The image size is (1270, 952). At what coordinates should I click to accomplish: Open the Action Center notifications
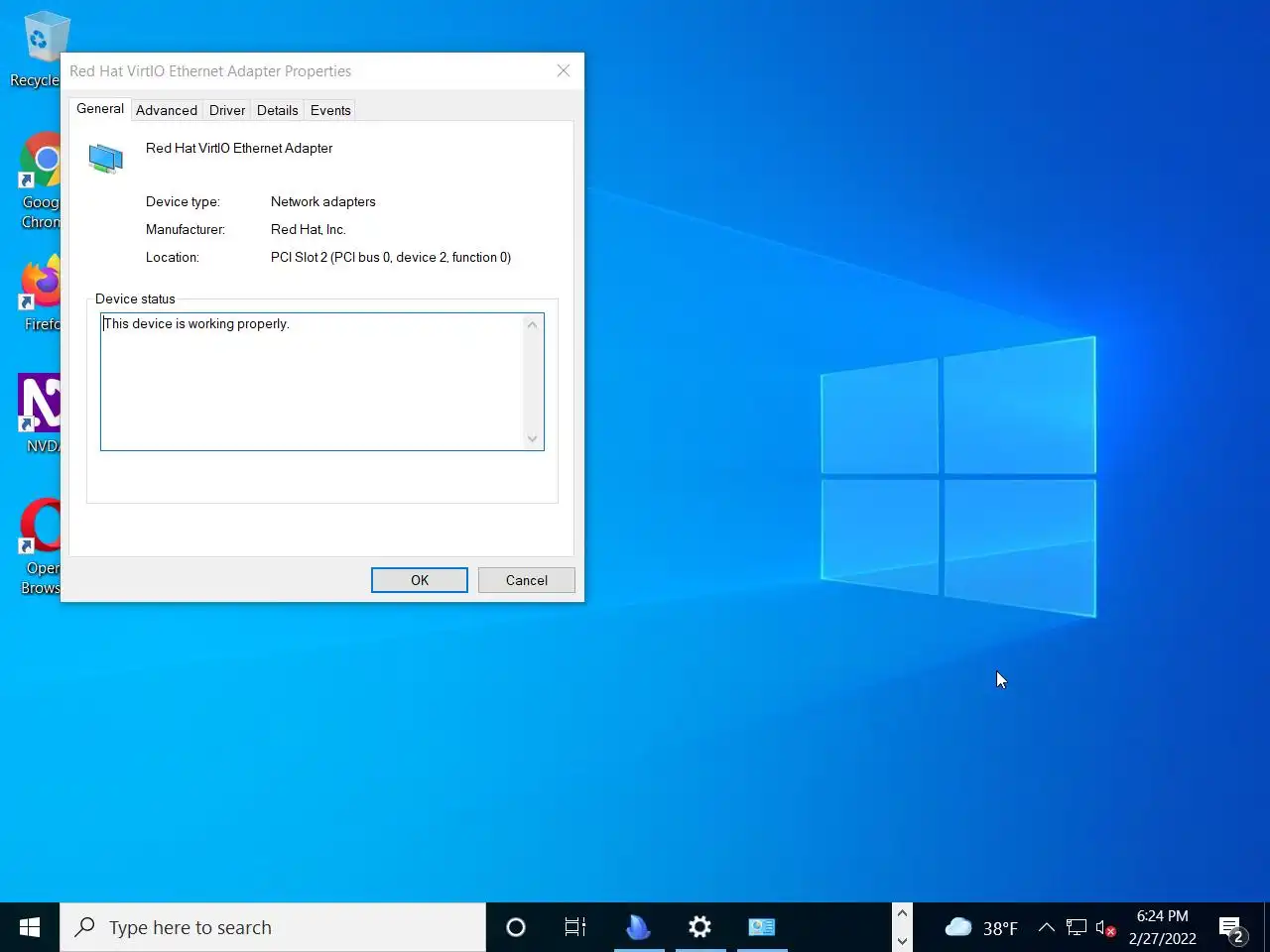1231,928
